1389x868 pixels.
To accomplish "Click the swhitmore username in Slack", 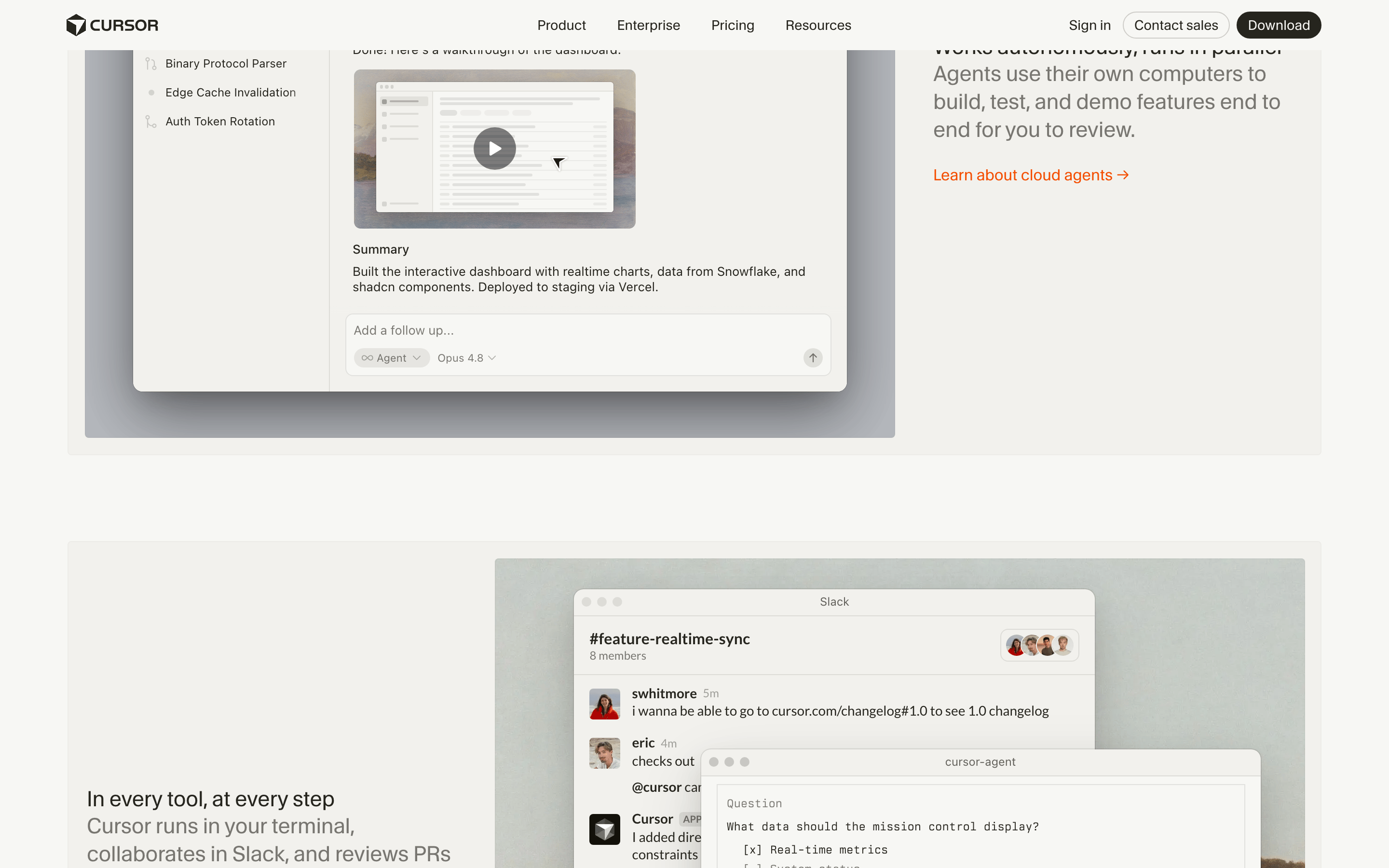I will point(664,693).
